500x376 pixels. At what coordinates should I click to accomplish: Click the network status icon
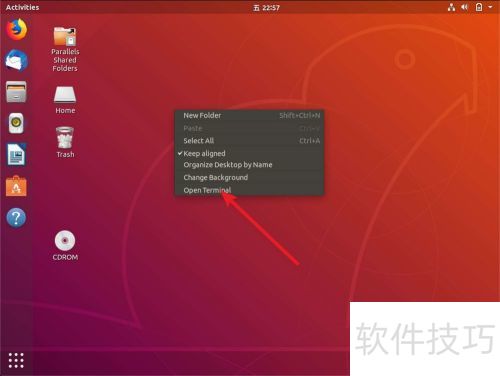(451, 7)
